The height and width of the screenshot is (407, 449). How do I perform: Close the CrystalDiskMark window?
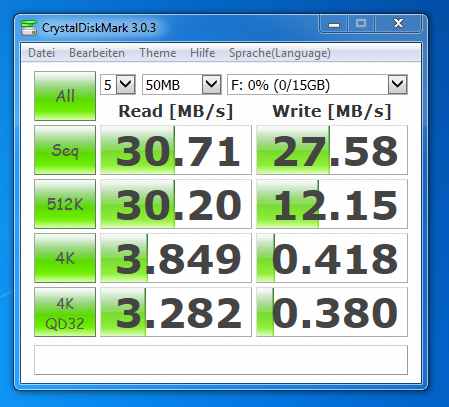click(x=399, y=24)
